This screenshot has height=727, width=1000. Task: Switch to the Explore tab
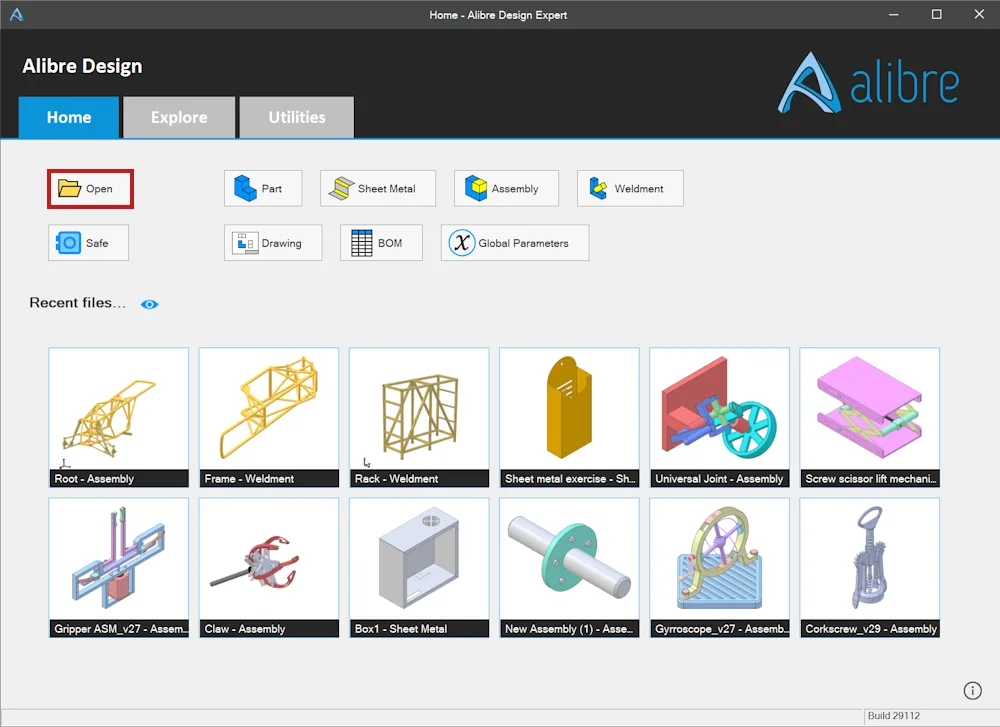(179, 117)
